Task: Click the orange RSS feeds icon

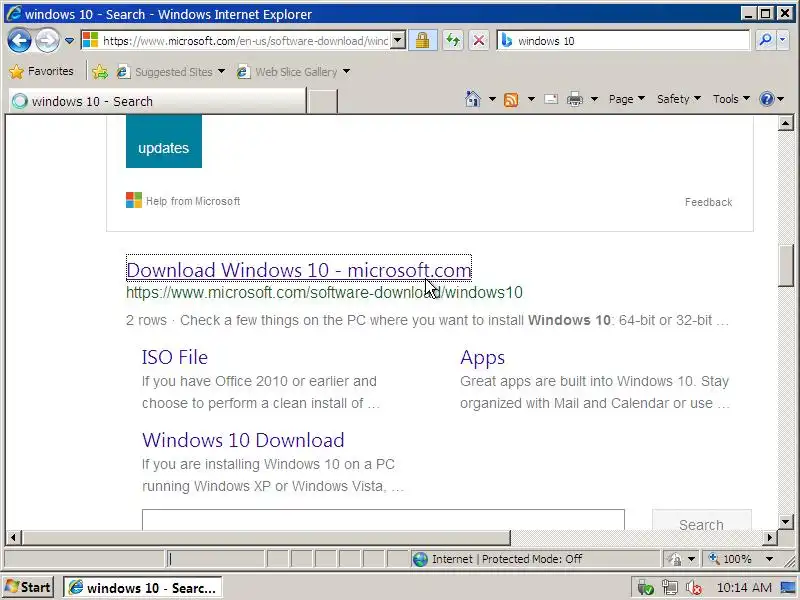Action: pyautogui.click(x=511, y=99)
